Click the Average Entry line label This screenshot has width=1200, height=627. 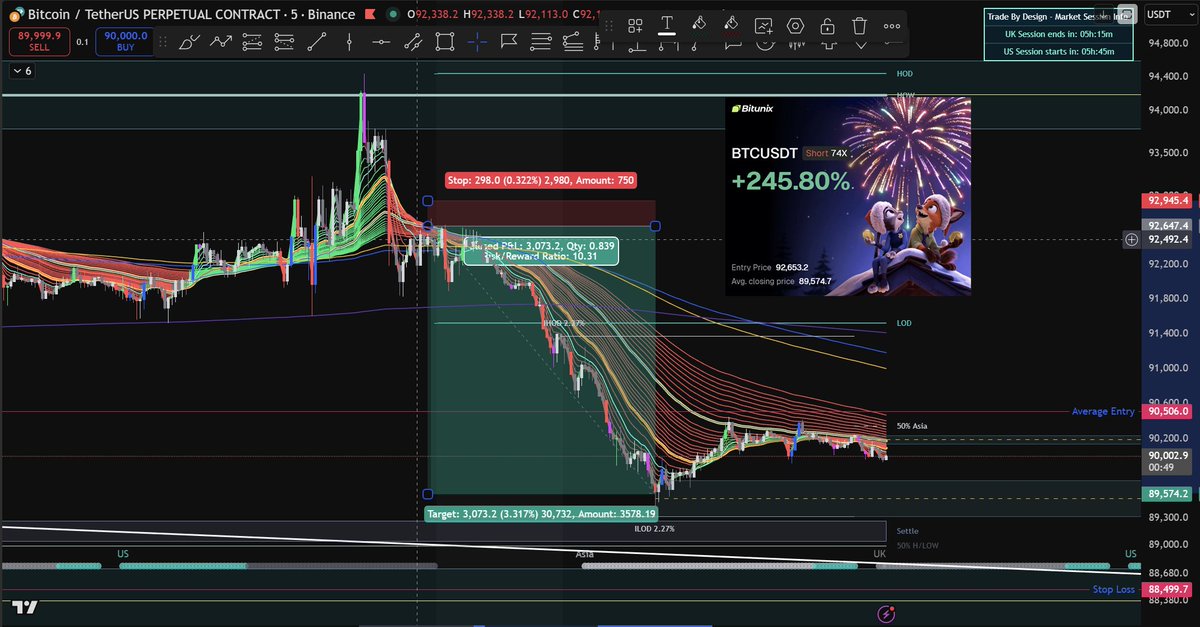(x=1104, y=411)
